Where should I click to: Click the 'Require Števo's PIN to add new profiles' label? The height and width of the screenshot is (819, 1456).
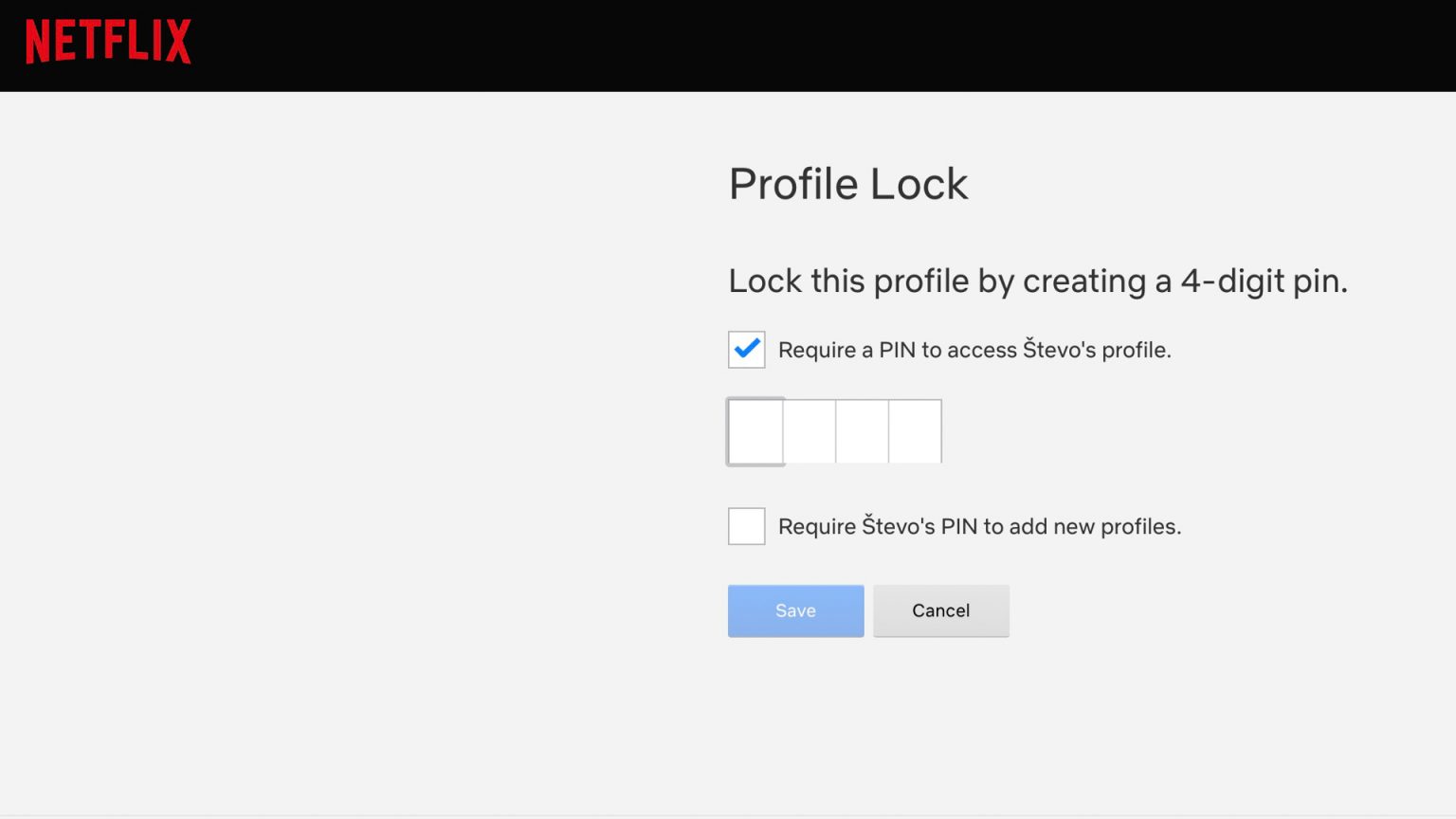click(x=979, y=526)
